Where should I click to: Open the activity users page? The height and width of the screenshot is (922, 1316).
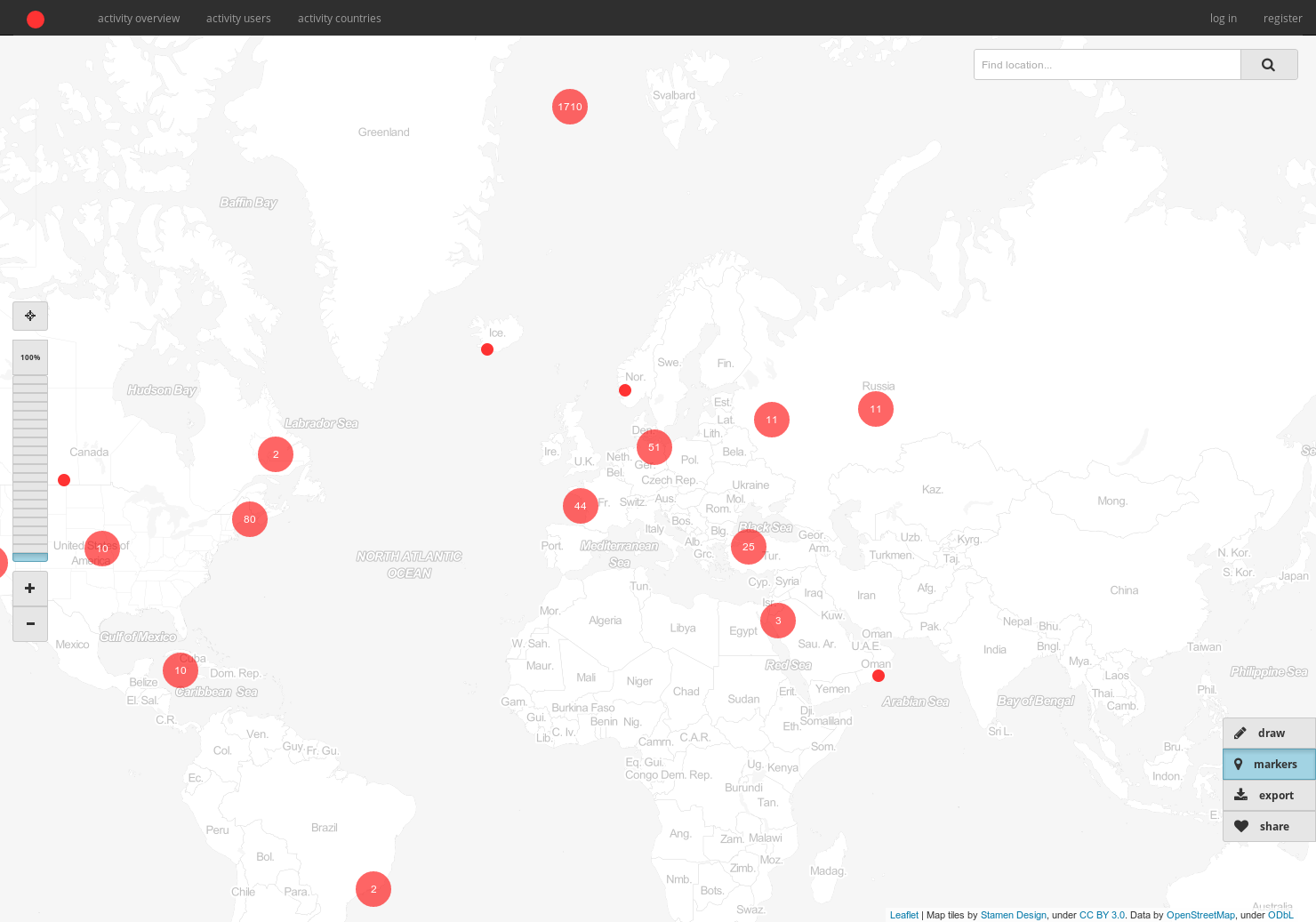pos(238,19)
